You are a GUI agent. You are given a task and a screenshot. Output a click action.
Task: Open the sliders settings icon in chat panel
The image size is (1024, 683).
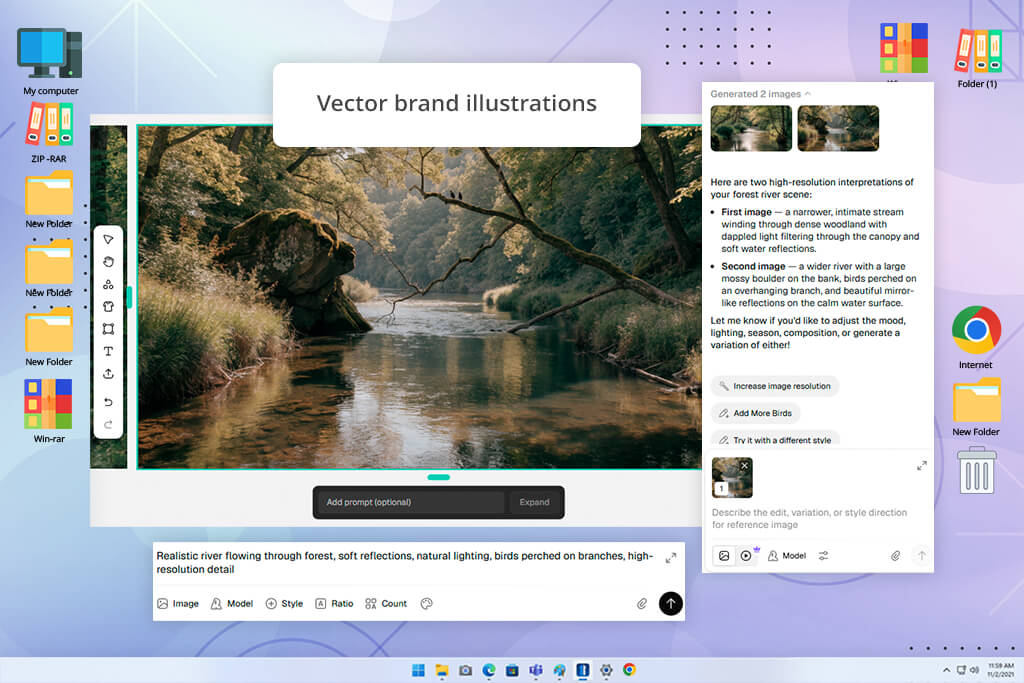[x=824, y=556]
